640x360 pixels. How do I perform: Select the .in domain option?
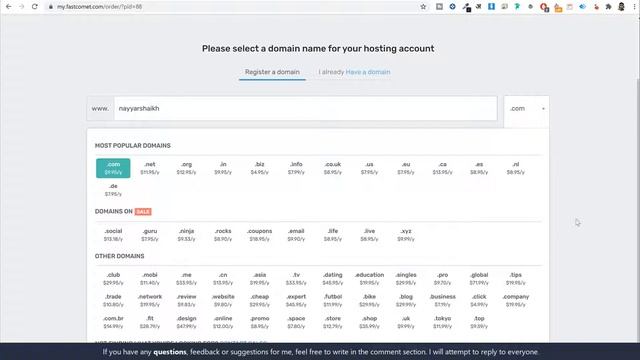point(223,168)
